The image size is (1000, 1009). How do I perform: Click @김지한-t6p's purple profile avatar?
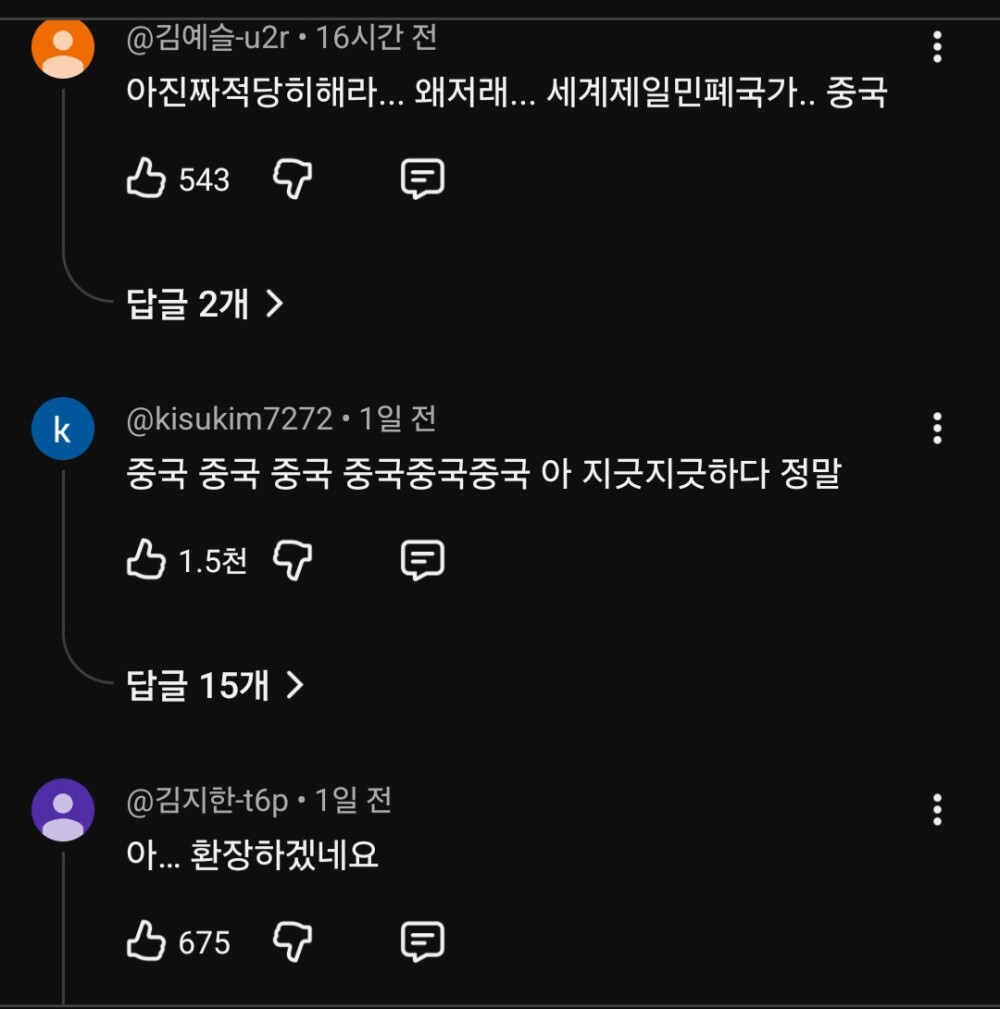(x=63, y=810)
